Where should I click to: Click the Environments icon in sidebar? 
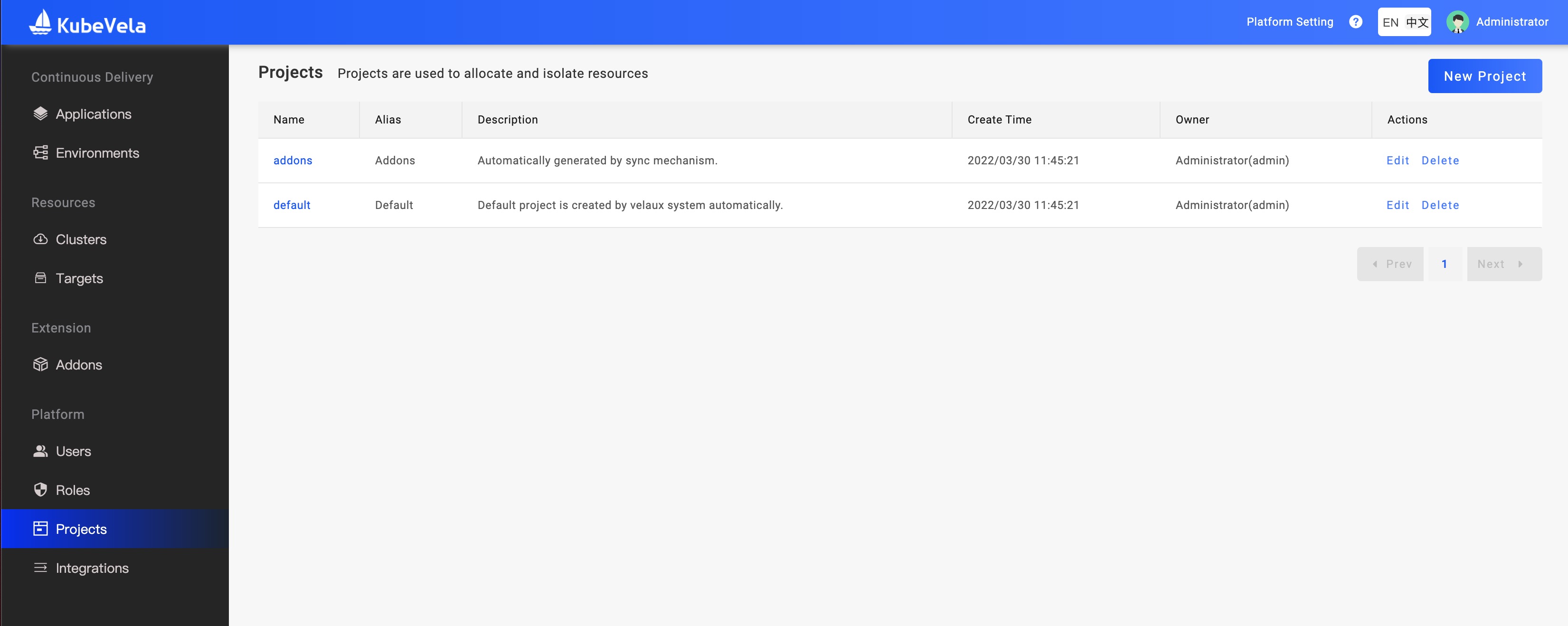click(41, 152)
